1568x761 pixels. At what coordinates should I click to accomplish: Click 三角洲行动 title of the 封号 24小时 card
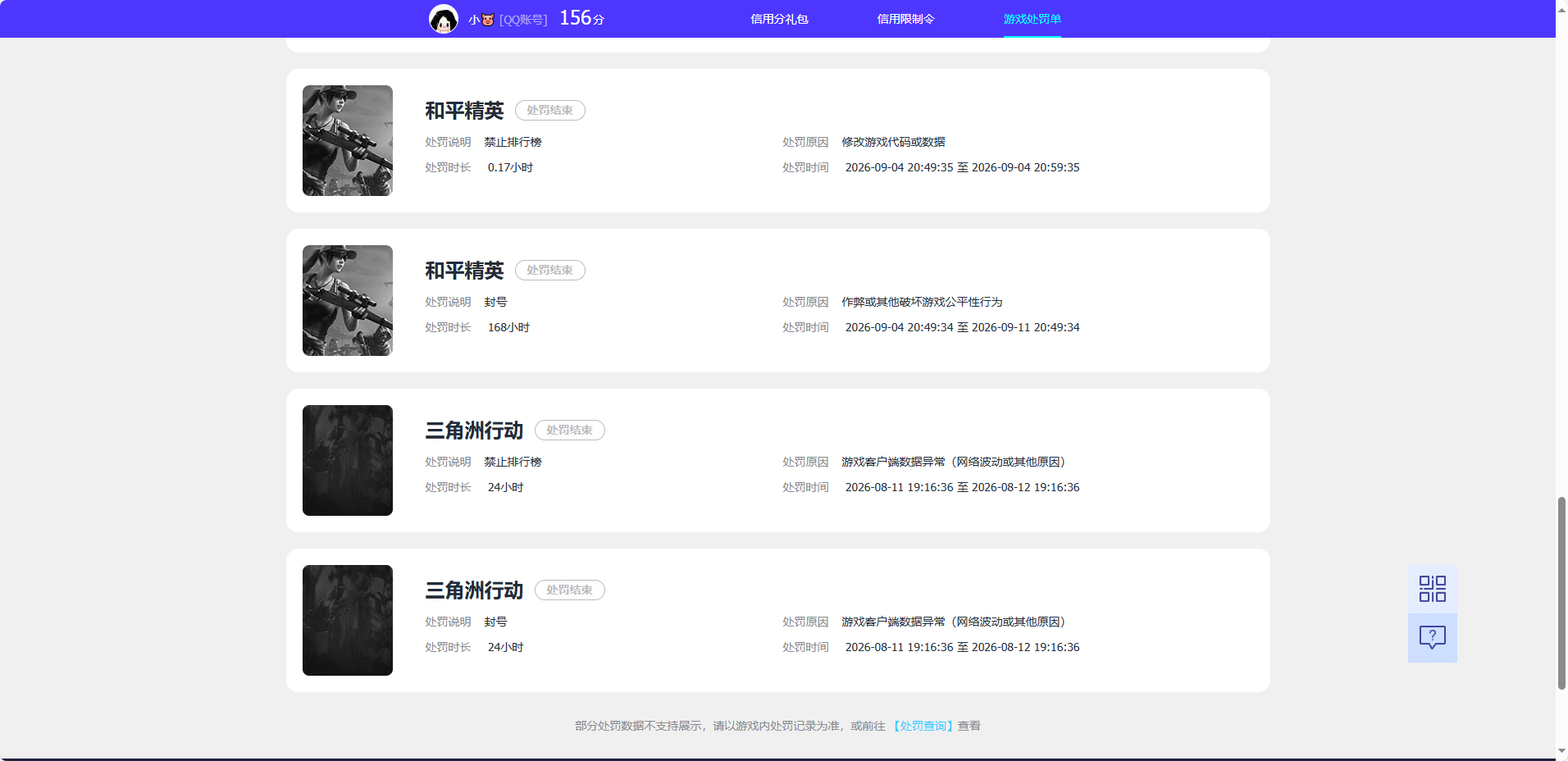click(x=474, y=590)
